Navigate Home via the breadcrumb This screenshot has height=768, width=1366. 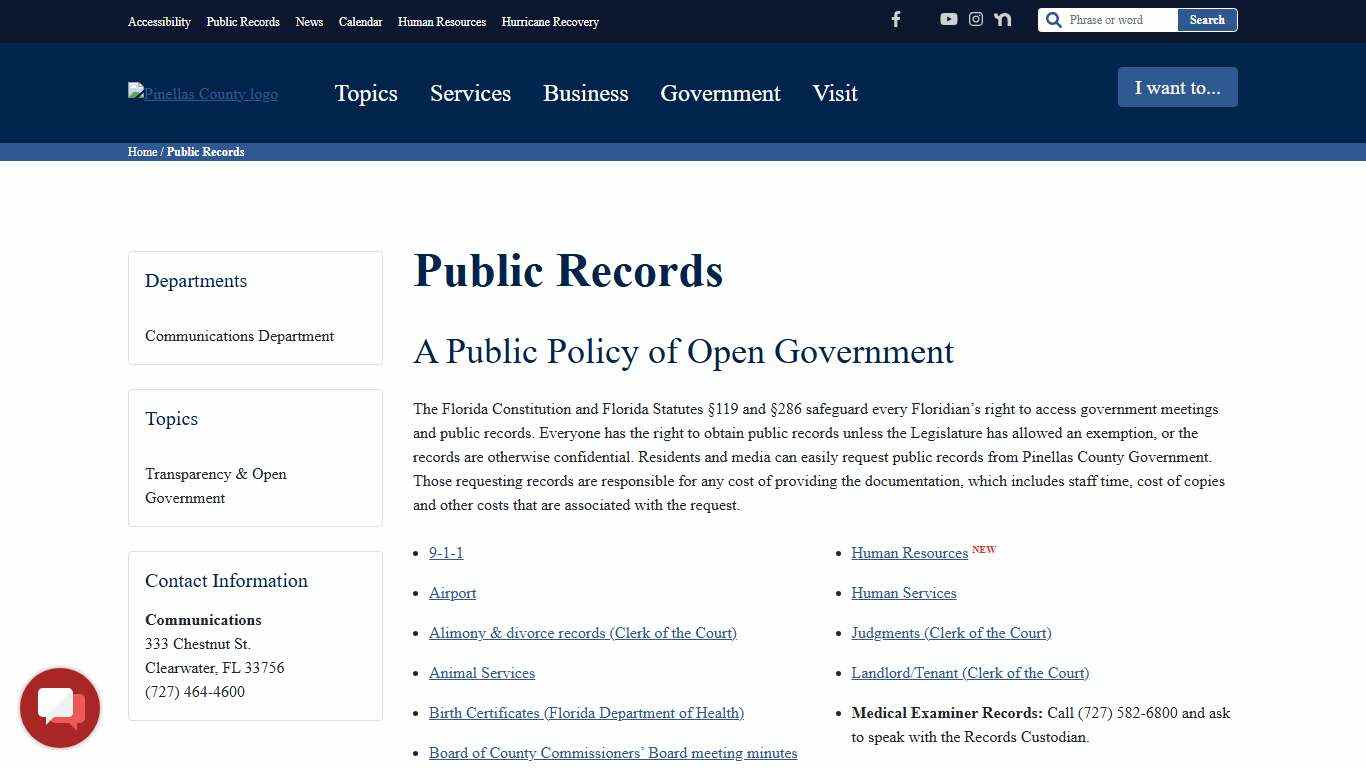click(142, 151)
